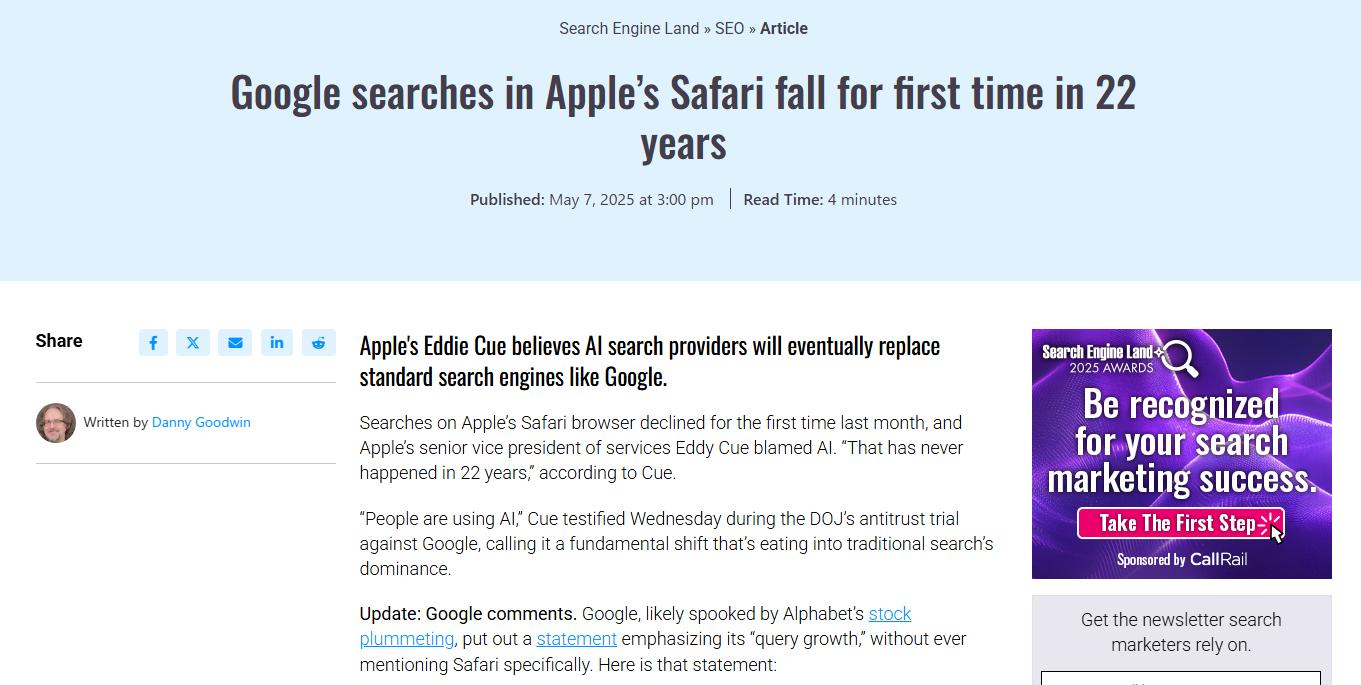Click the newsletter signup heading

click(1181, 632)
